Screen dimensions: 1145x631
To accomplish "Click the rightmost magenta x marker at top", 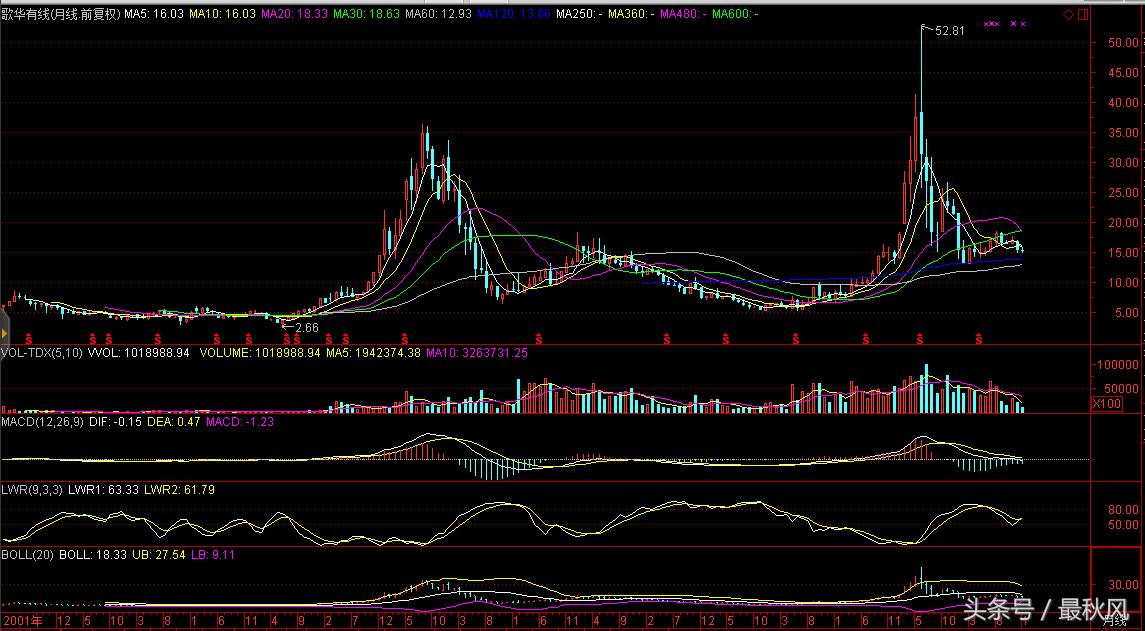I will point(1023,23).
